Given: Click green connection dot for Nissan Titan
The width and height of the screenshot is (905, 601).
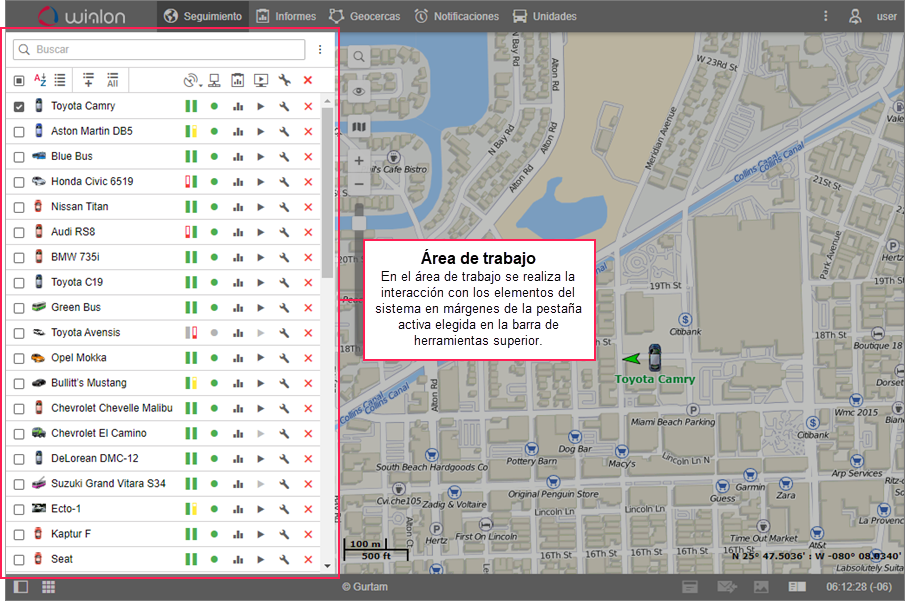Looking at the screenshot, I should click(x=214, y=207).
